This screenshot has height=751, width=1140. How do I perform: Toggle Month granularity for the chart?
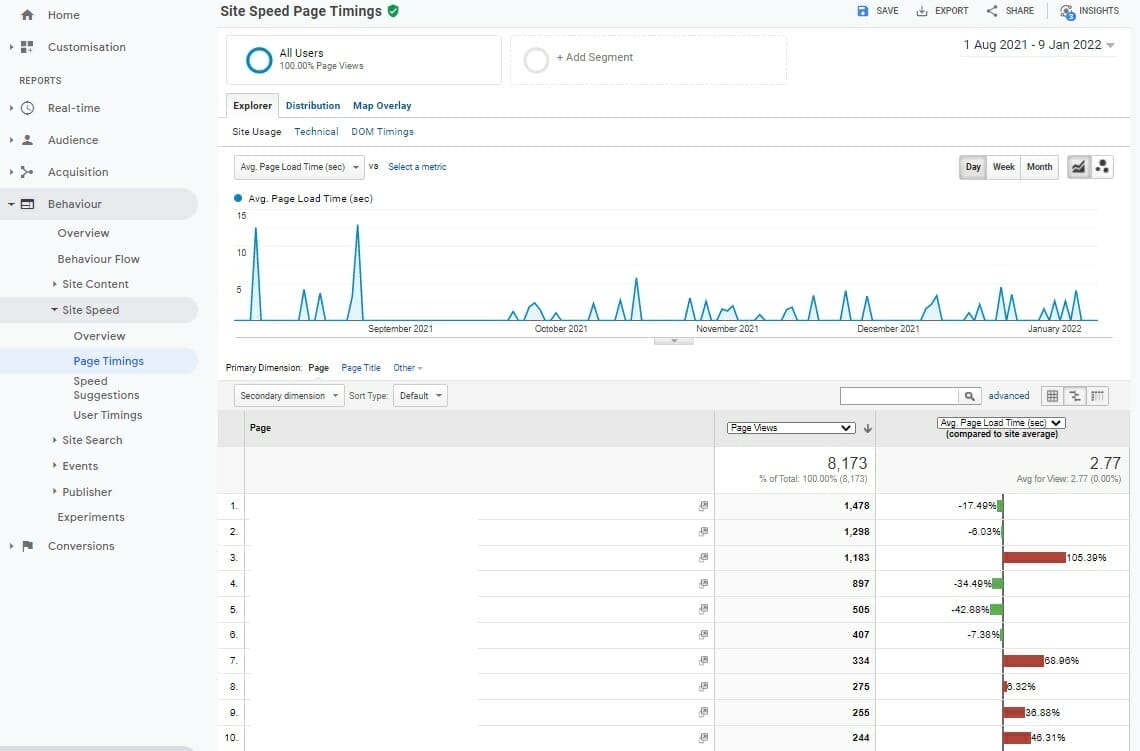(1039, 167)
